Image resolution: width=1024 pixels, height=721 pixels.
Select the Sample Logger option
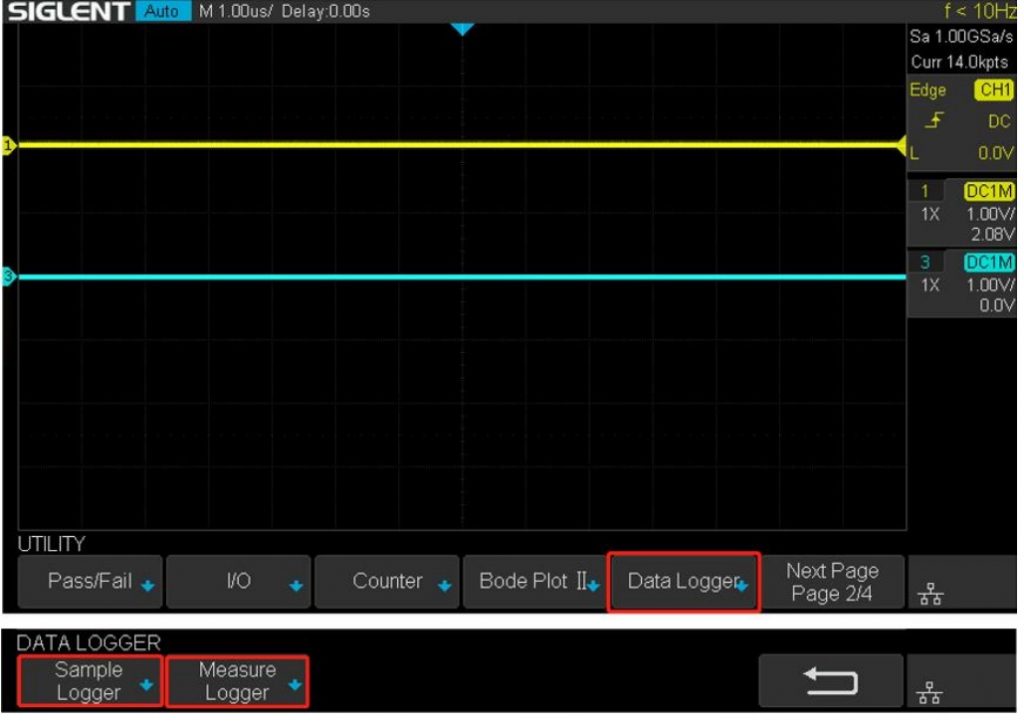pos(89,681)
